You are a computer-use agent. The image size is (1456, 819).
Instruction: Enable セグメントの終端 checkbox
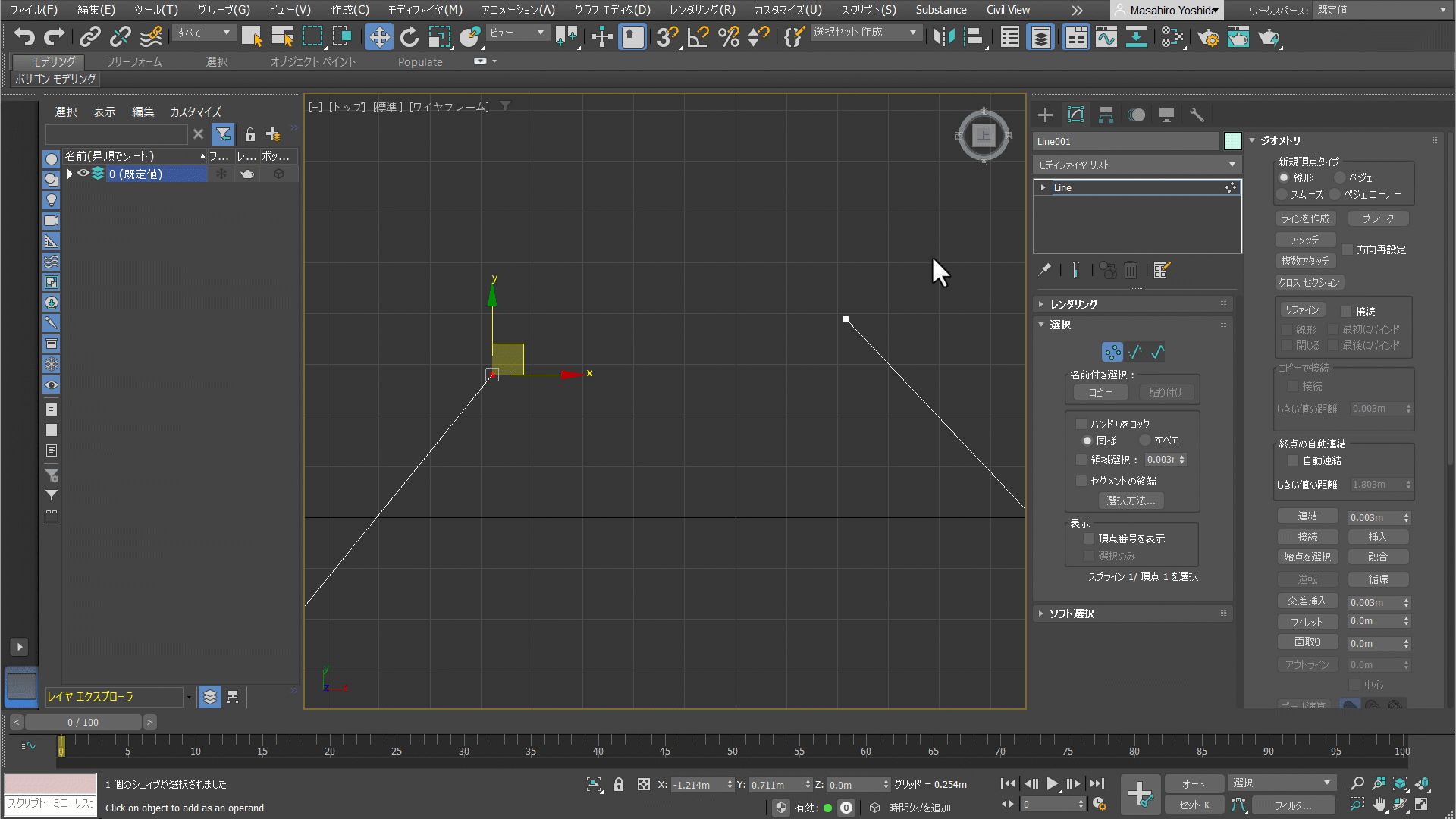click(1081, 481)
